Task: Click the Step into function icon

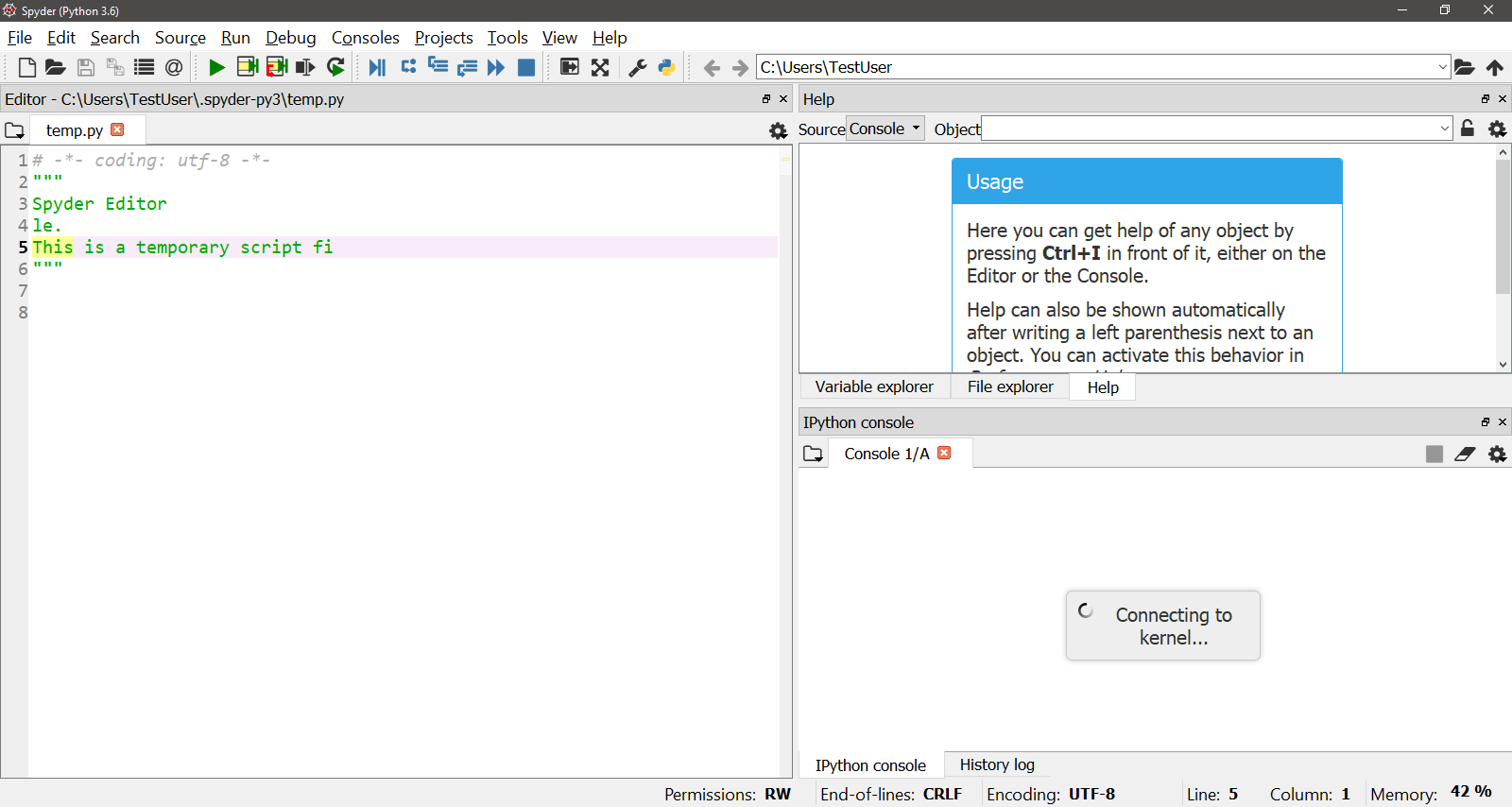Action: pos(438,65)
